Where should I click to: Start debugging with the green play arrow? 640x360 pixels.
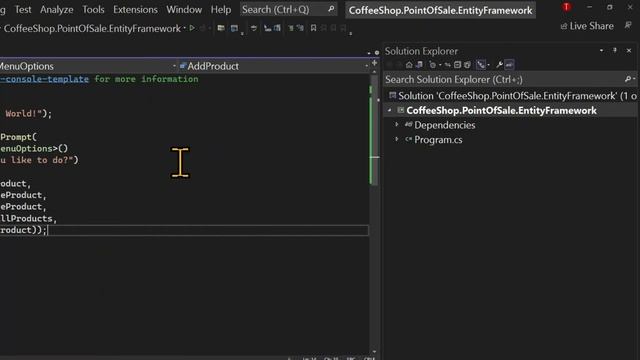click(192, 28)
